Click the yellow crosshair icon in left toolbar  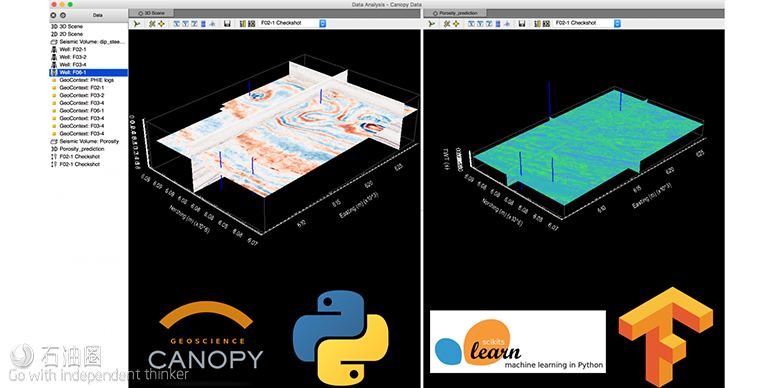coord(161,23)
